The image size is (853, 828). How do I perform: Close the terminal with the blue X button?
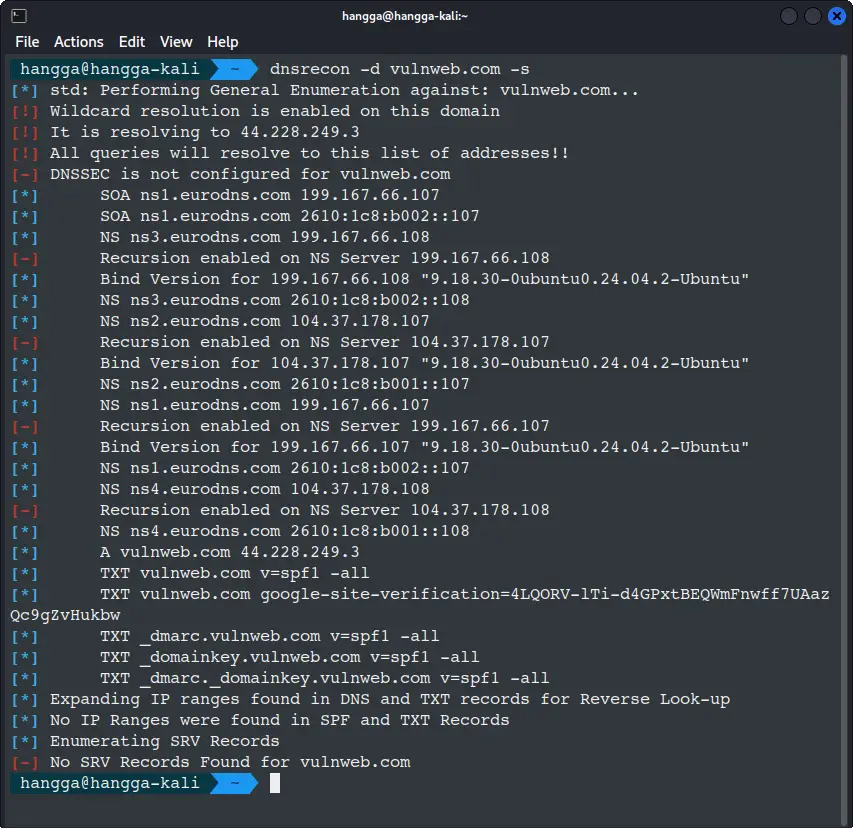[836, 16]
